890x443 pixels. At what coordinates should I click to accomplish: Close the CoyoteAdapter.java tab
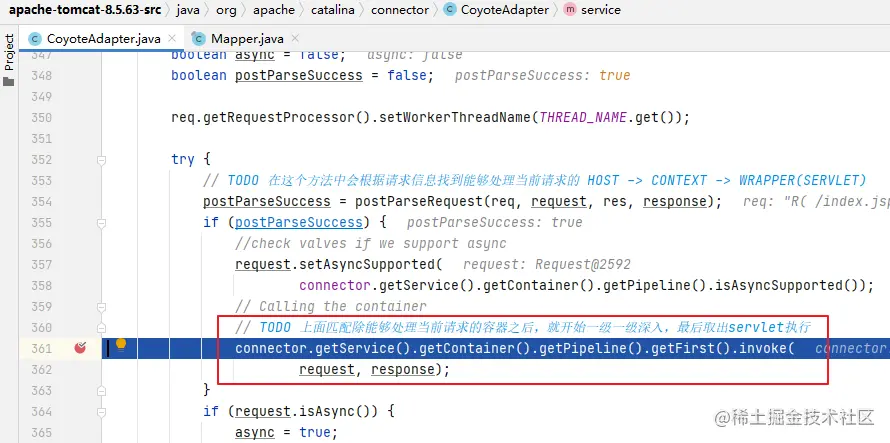click(172, 39)
